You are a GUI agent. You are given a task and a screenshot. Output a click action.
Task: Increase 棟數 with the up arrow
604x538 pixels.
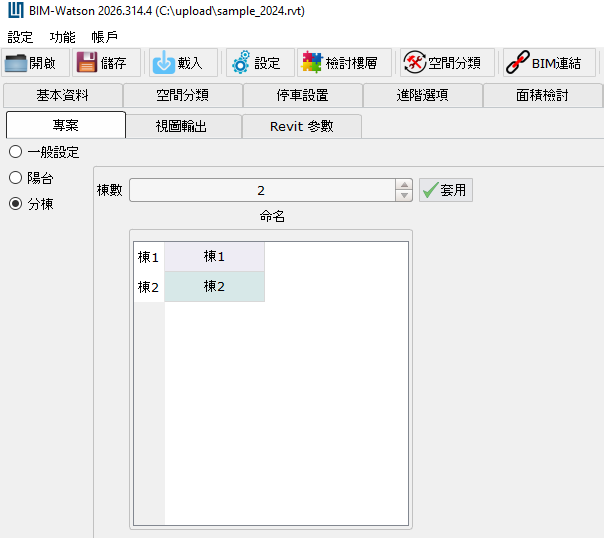[x=403, y=185]
